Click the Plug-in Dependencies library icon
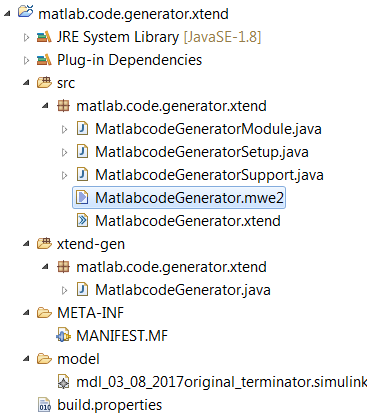The image size is (385, 419). coord(44,60)
